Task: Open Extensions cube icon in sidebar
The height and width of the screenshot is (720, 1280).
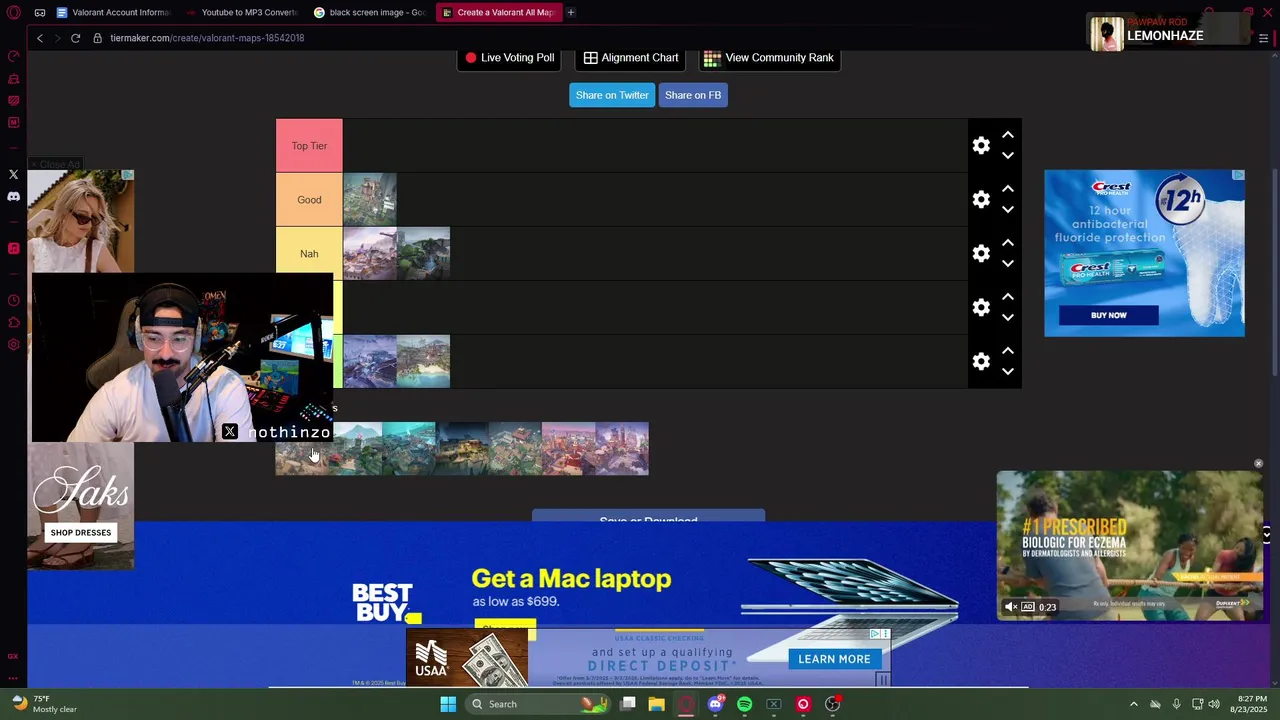Action: 14,323
